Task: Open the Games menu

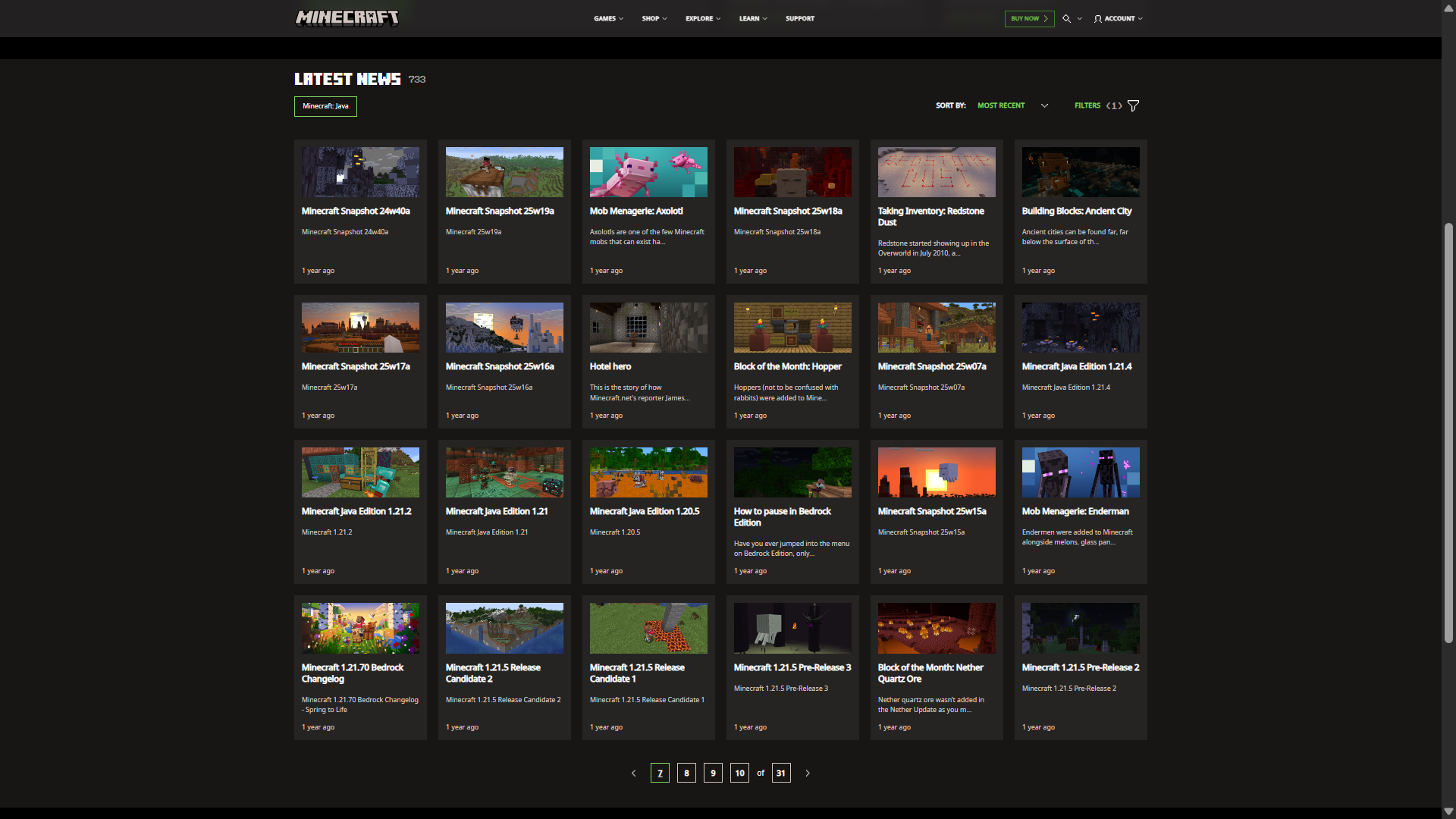Action: (608, 18)
